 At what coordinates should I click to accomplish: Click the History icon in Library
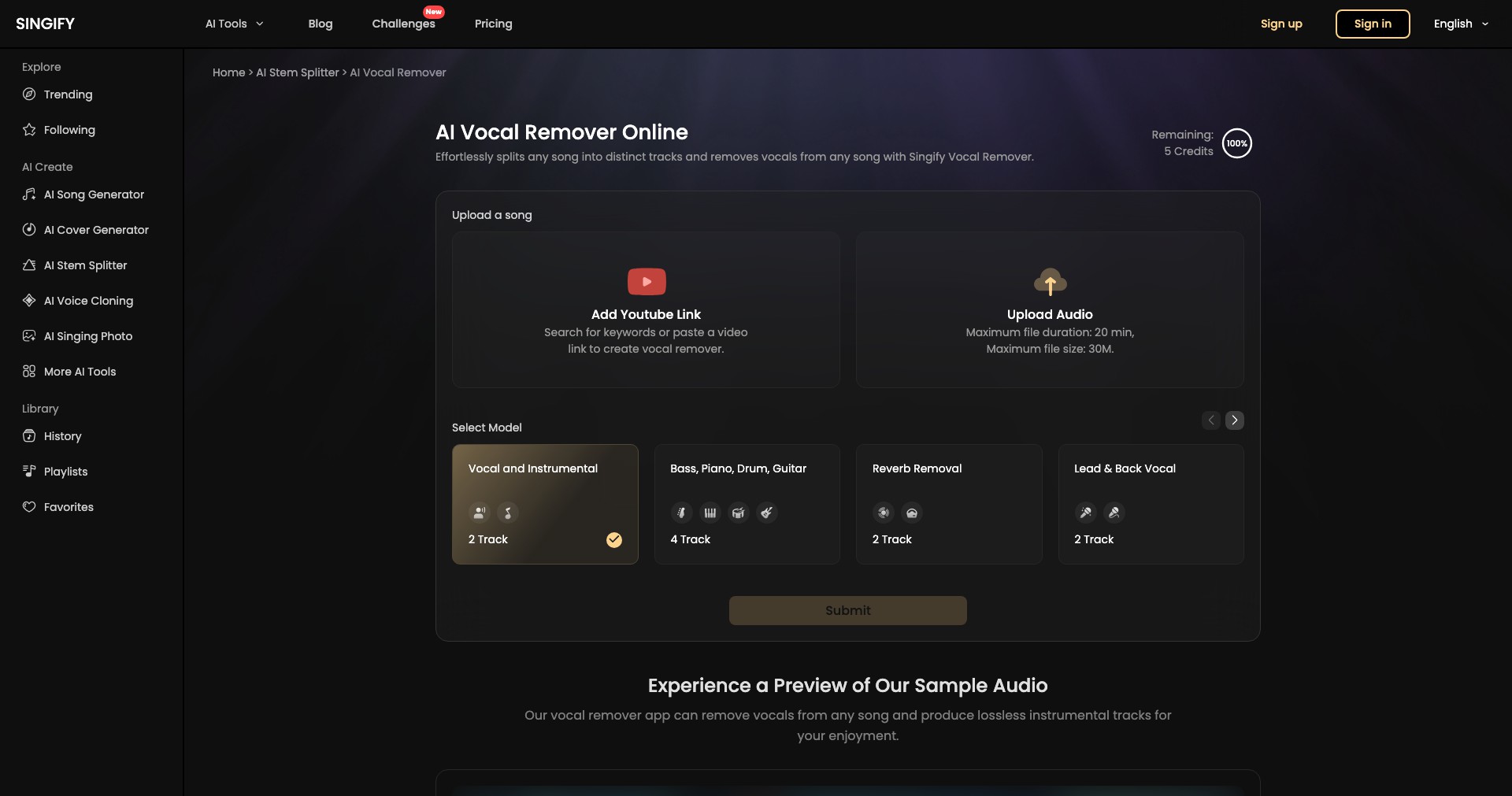click(29, 436)
